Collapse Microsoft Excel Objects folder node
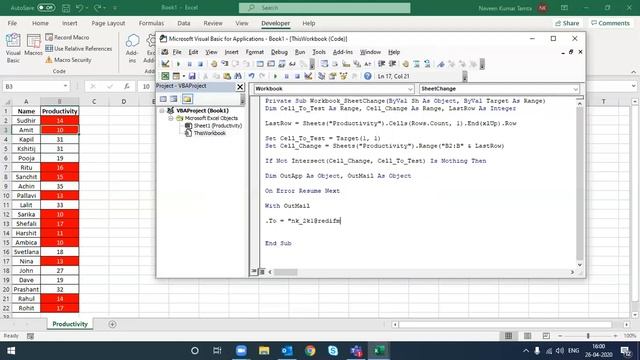The width and height of the screenshot is (640, 360). pyautogui.click(x=171, y=118)
